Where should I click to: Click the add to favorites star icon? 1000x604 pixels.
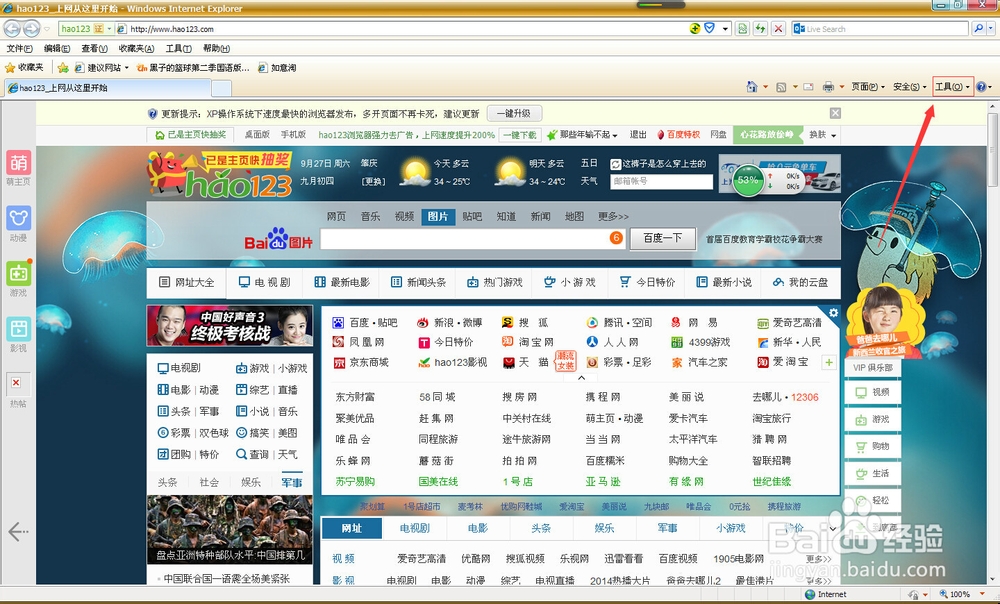(62, 68)
